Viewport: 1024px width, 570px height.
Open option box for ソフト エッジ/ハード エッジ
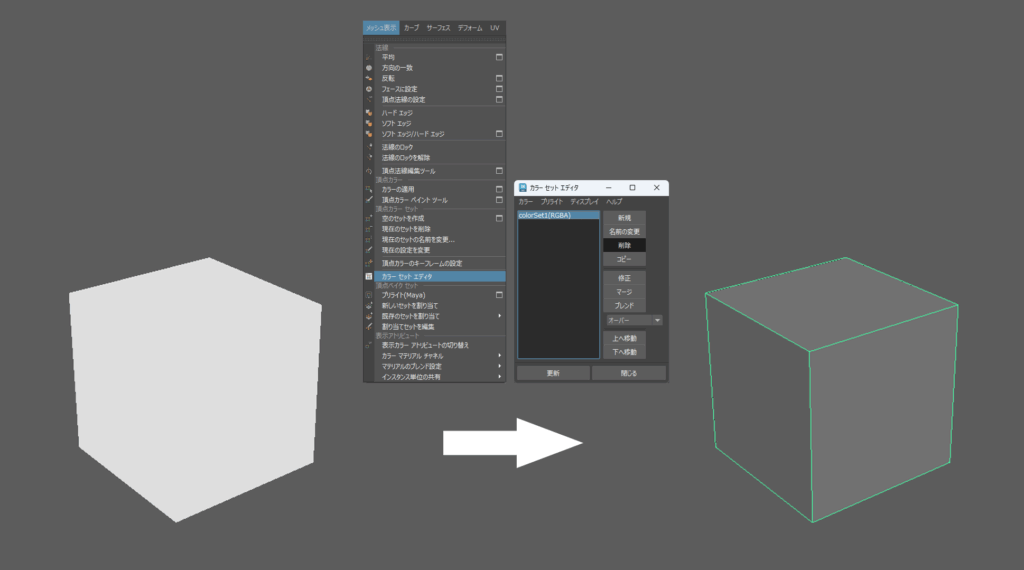pos(499,134)
